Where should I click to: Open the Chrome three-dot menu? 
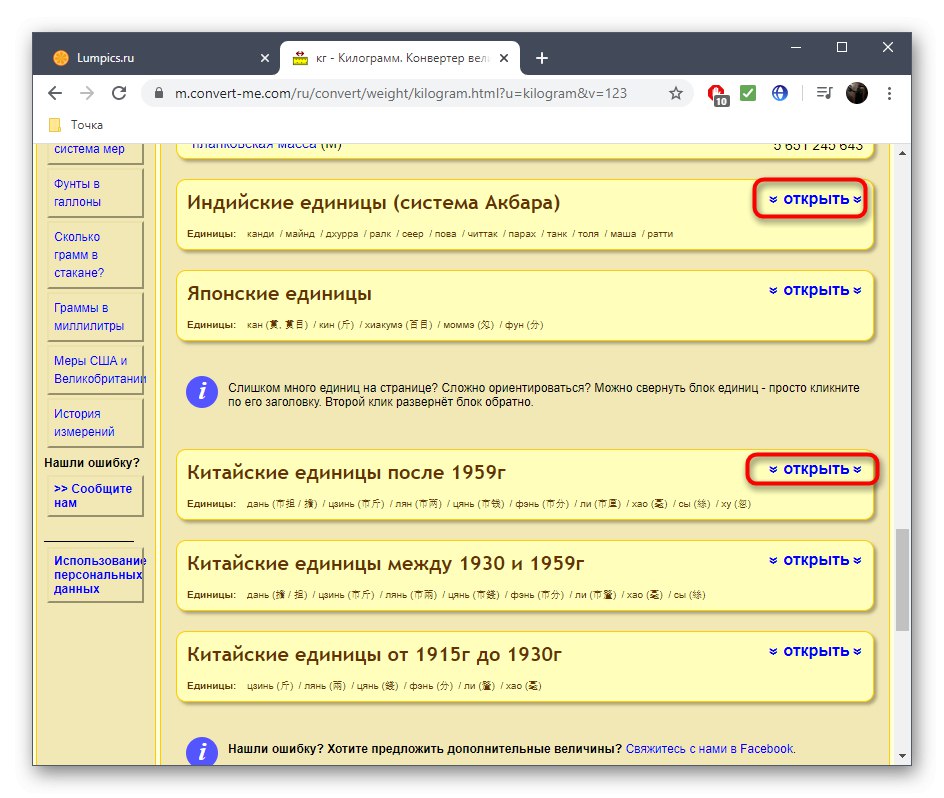[x=889, y=93]
